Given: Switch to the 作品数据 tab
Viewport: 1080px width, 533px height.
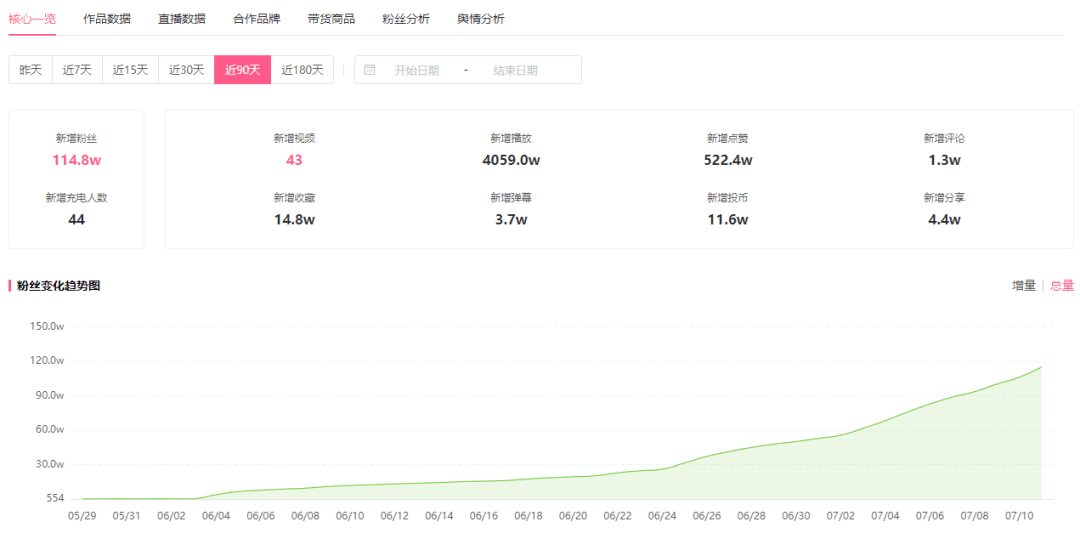Looking at the screenshot, I should pyautogui.click(x=107, y=19).
